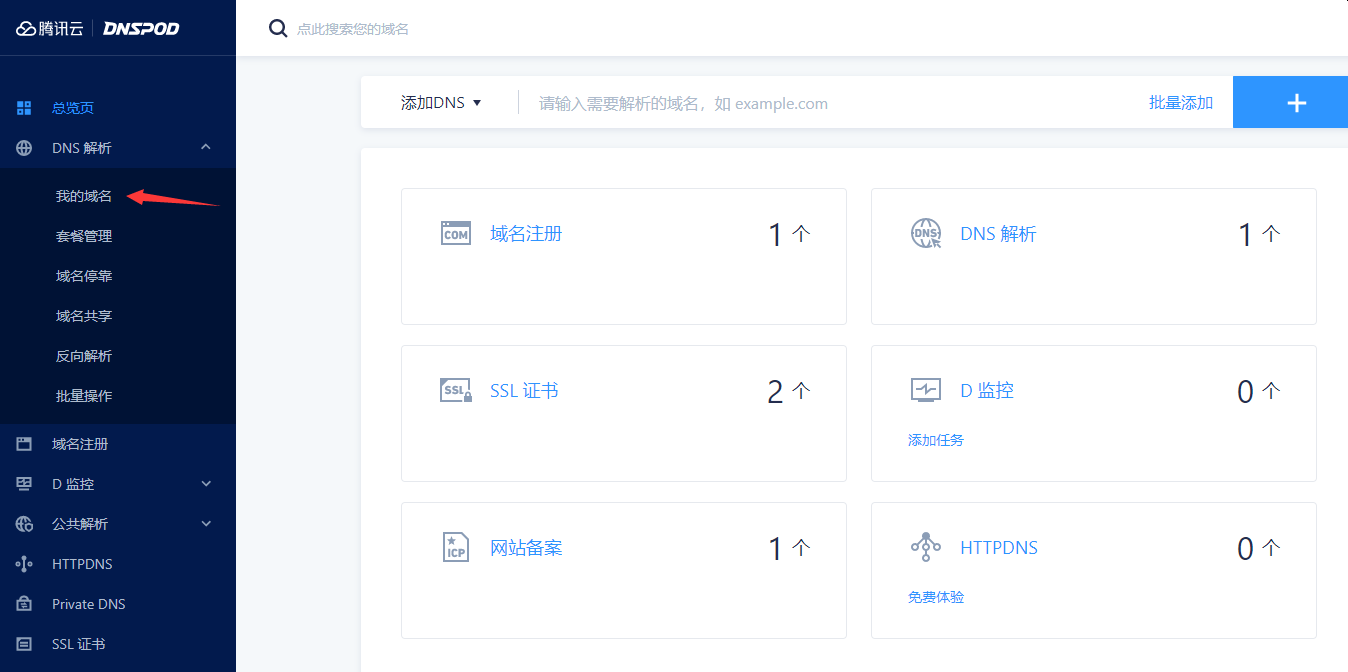The height and width of the screenshot is (672, 1348).
Task: Click the count 1 个 on 域名注册 card
Action: pyautogui.click(x=789, y=234)
